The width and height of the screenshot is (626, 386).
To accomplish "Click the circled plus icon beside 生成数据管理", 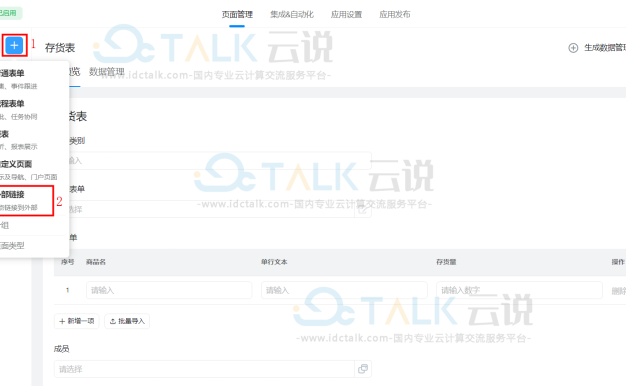I will (x=573, y=48).
